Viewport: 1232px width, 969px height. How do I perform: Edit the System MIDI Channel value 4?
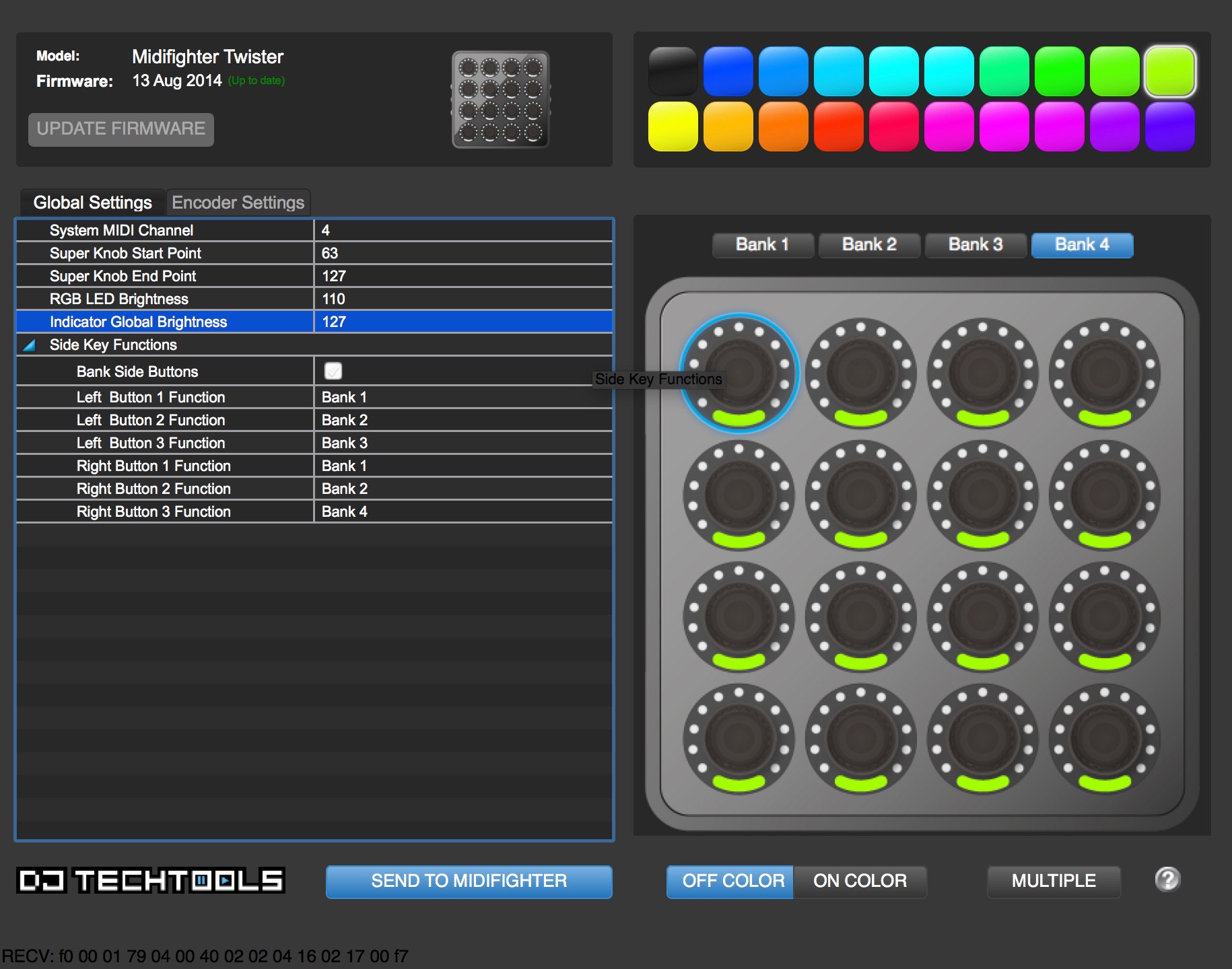(x=463, y=230)
